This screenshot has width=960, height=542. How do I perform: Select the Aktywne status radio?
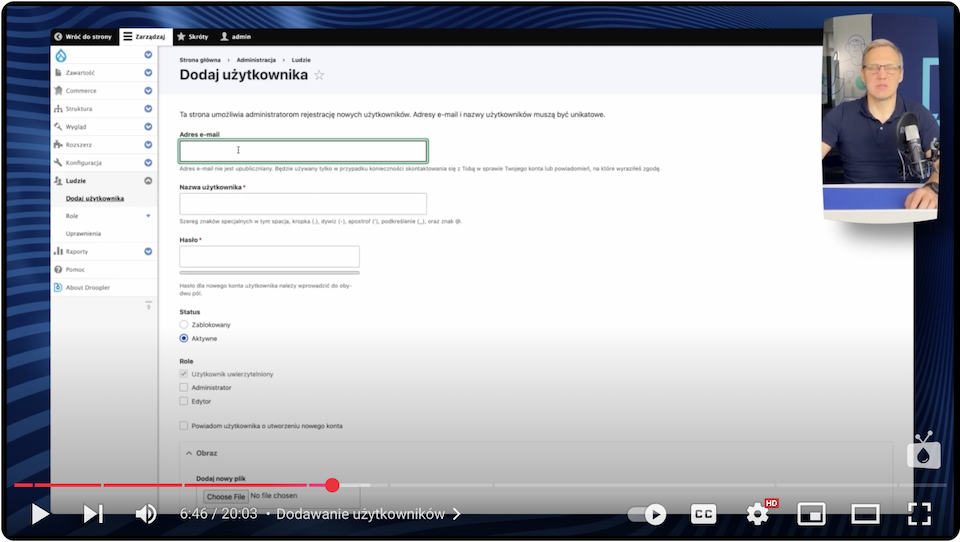[x=184, y=338]
